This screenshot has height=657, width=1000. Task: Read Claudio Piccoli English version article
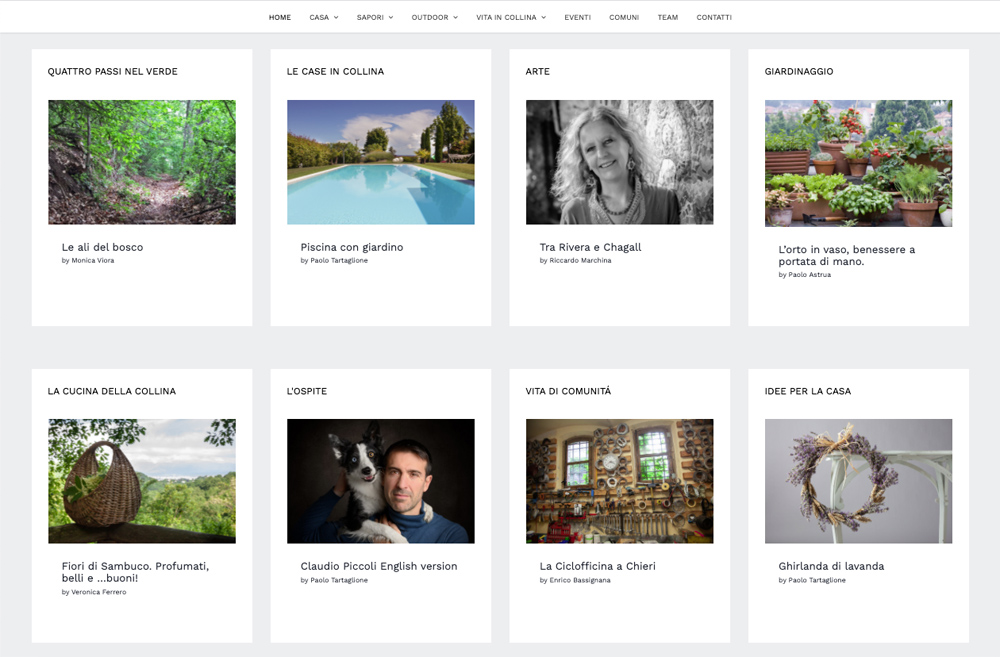(x=379, y=566)
